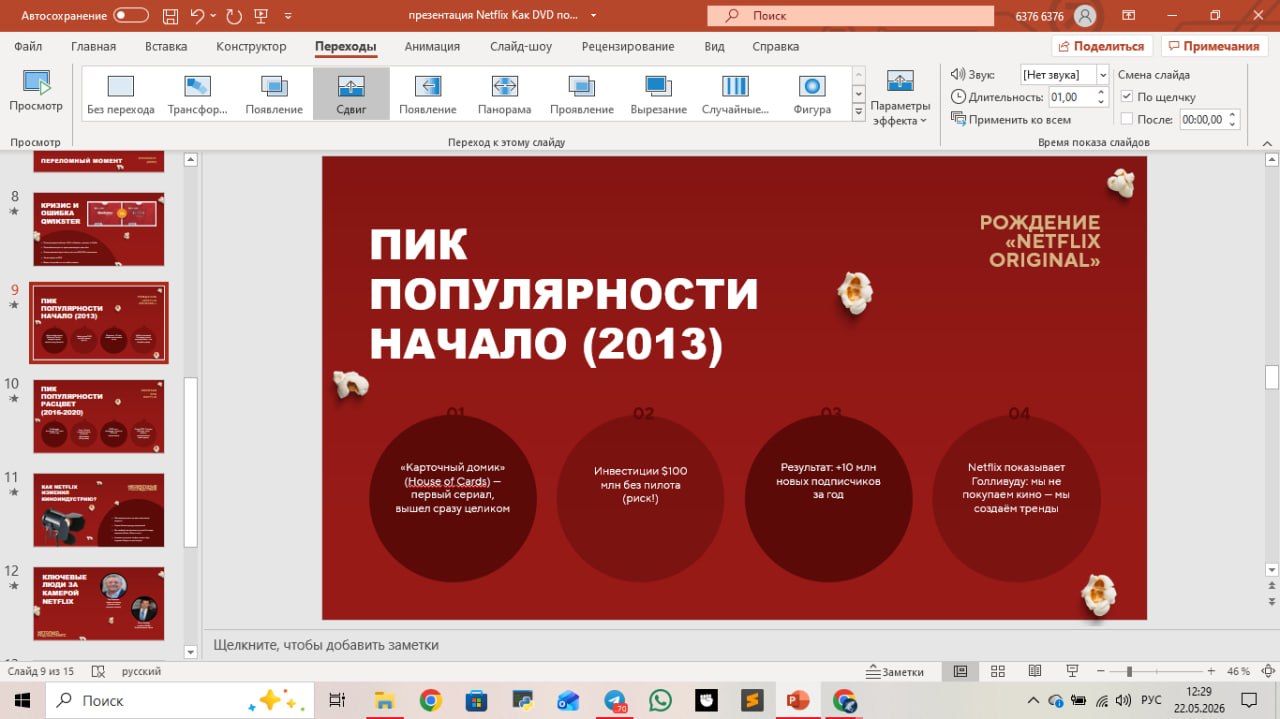Expand Параметры эффекта options
The image size is (1280, 719).
pyautogui.click(x=900, y=98)
